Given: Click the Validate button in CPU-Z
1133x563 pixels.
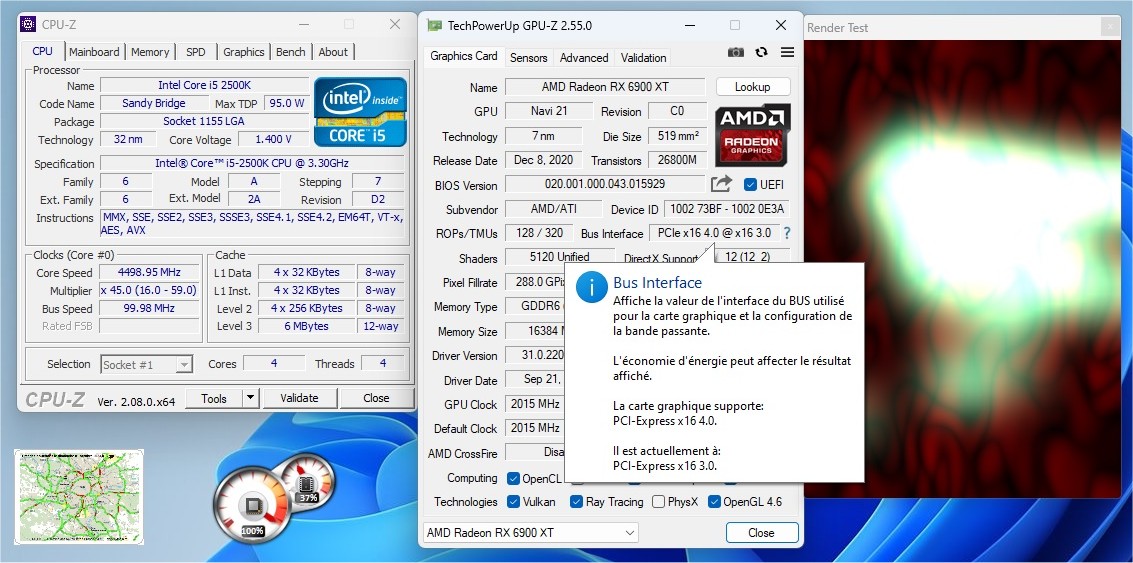Looking at the screenshot, I should [x=299, y=397].
